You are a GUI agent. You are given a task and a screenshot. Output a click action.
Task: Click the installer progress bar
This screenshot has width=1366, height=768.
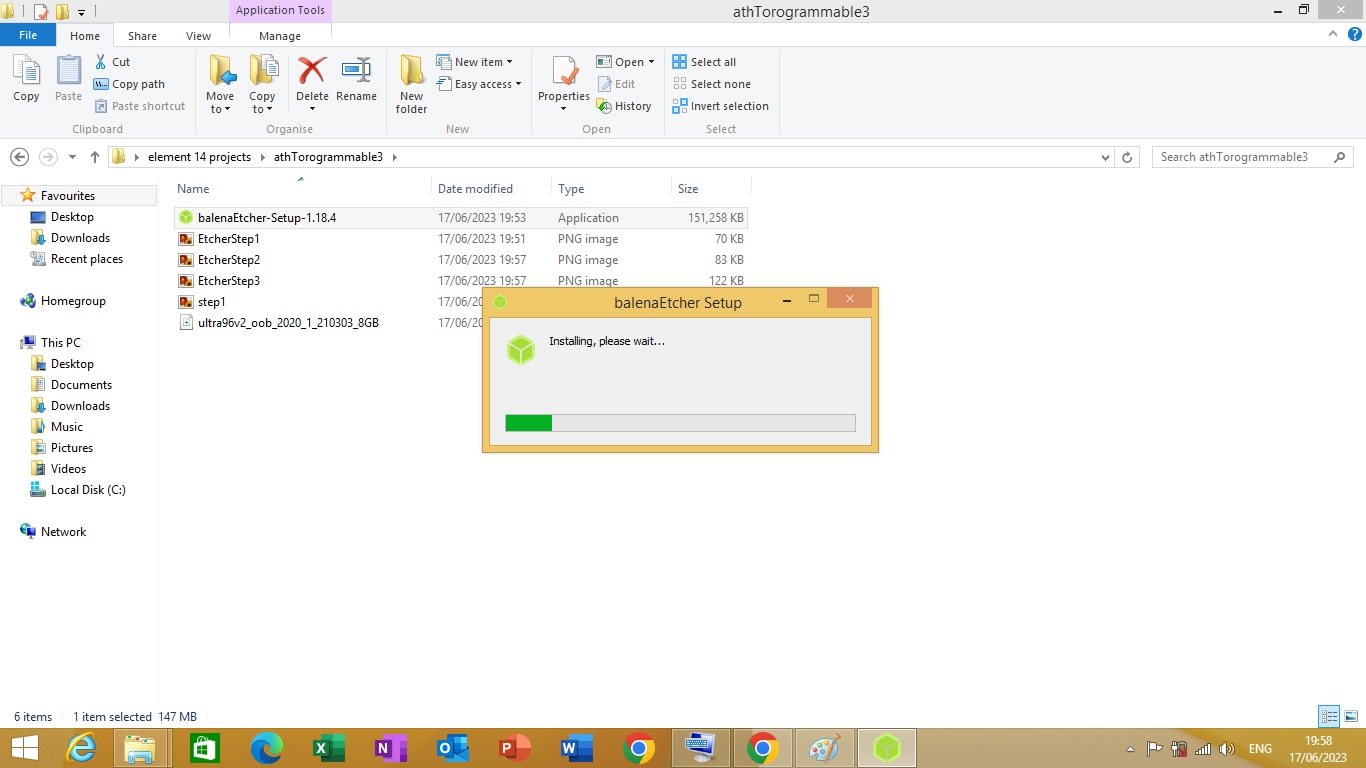680,423
